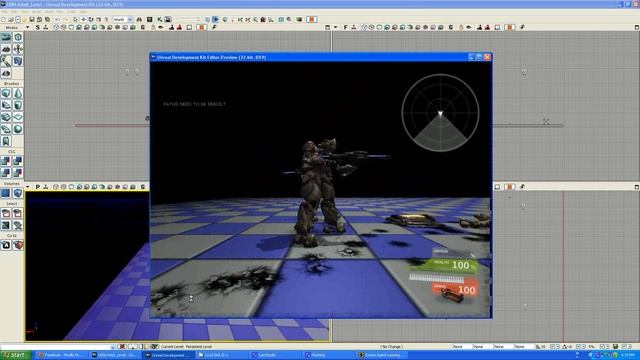Open the Kismet editor with the K icon
Viewport: 640px width, 360px height.
160,20
